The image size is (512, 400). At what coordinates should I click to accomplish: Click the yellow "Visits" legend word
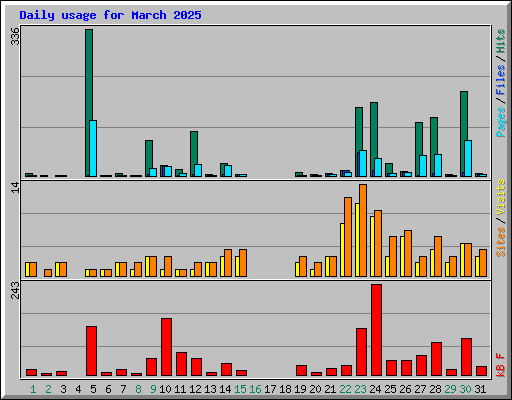(x=501, y=197)
